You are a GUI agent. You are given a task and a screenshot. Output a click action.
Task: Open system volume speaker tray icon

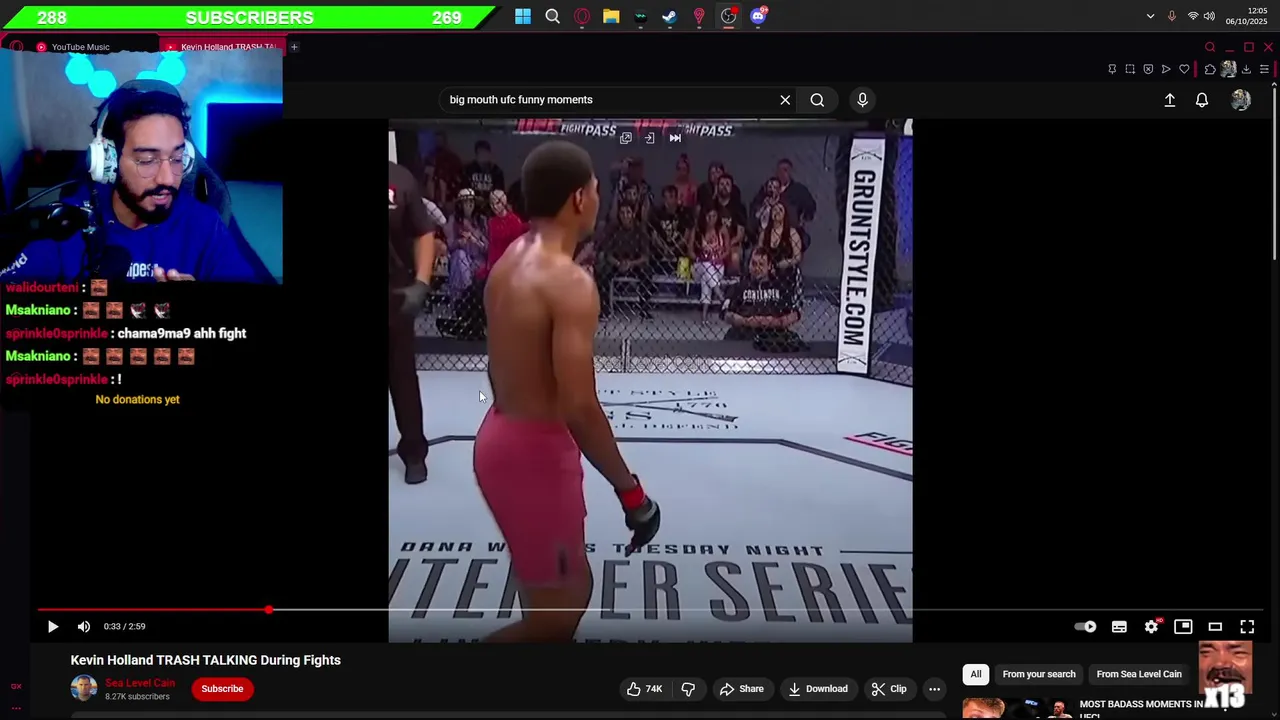(x=1209, y=16)
